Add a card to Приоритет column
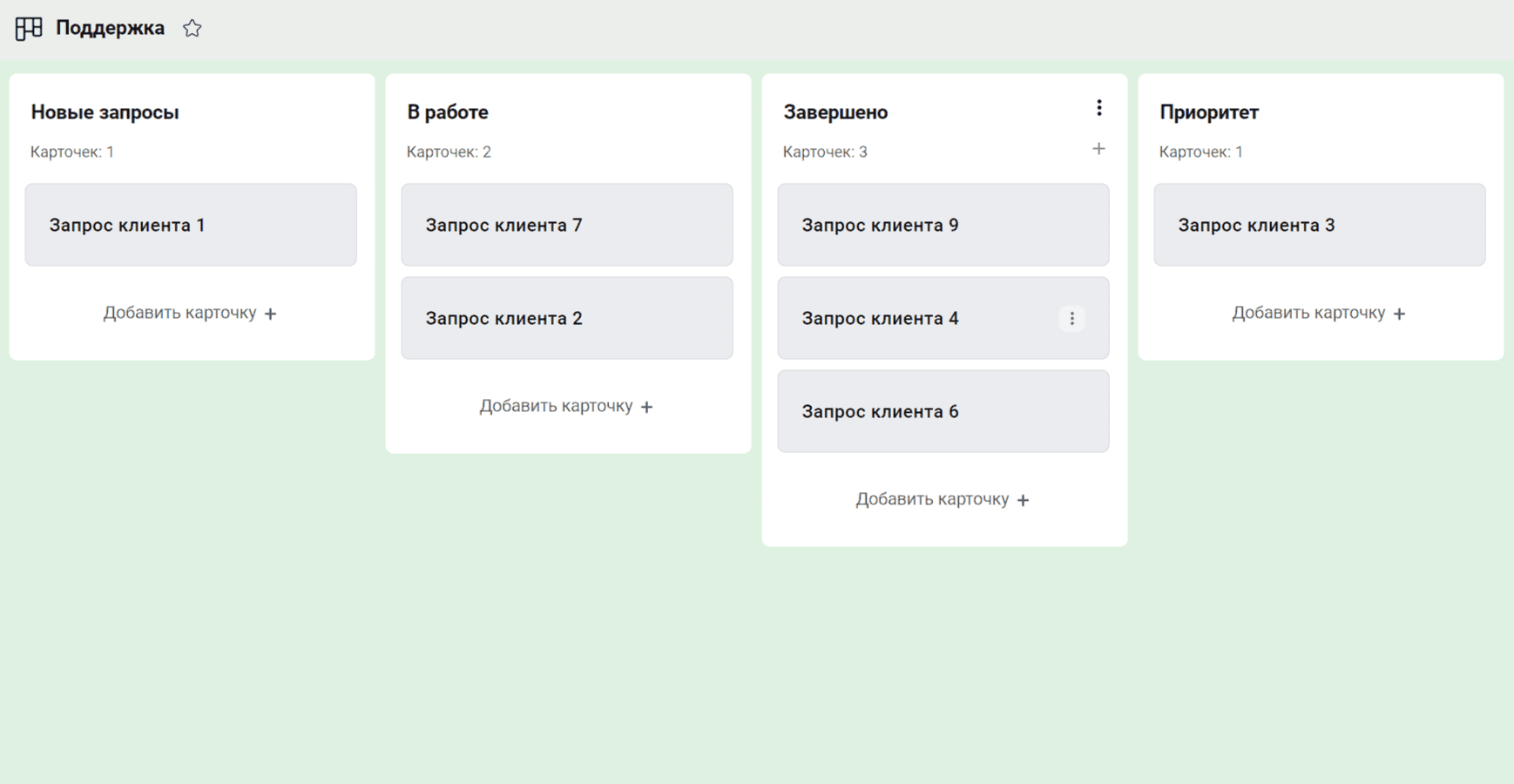1514x784 pixels. point(1320,313)
